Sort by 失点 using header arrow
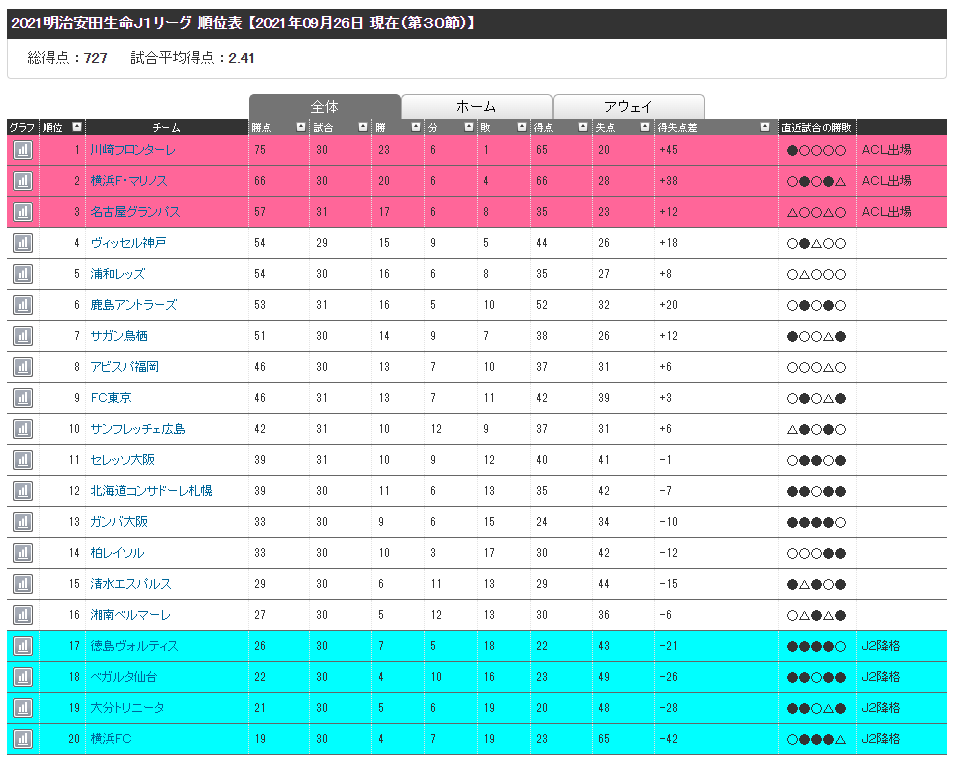Image resolution: width=960 pixels, height=766 pixels. click(645, 127)
